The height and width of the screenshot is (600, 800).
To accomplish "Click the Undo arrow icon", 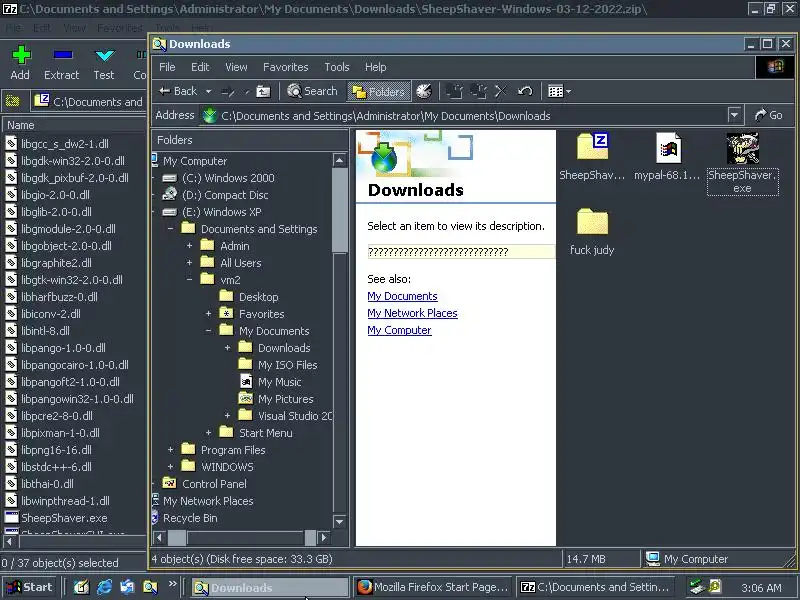I will tap(525, 91).
